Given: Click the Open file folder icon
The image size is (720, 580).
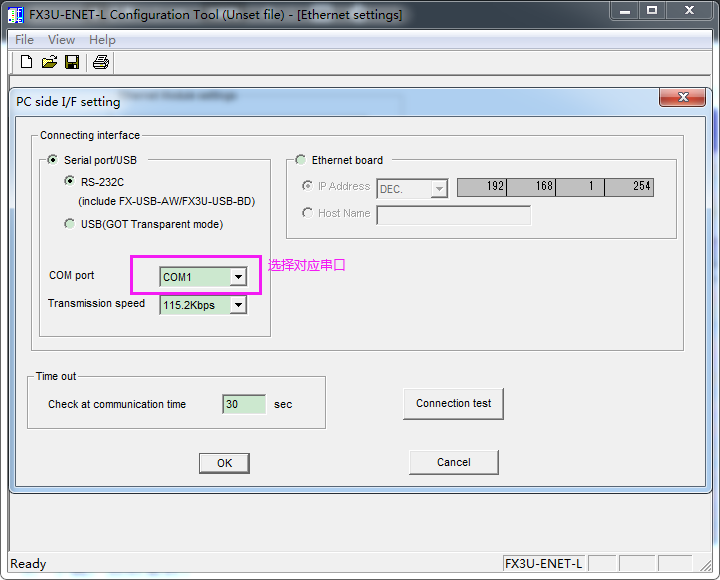Looking at the screenshot, I should tap(49, 62).
